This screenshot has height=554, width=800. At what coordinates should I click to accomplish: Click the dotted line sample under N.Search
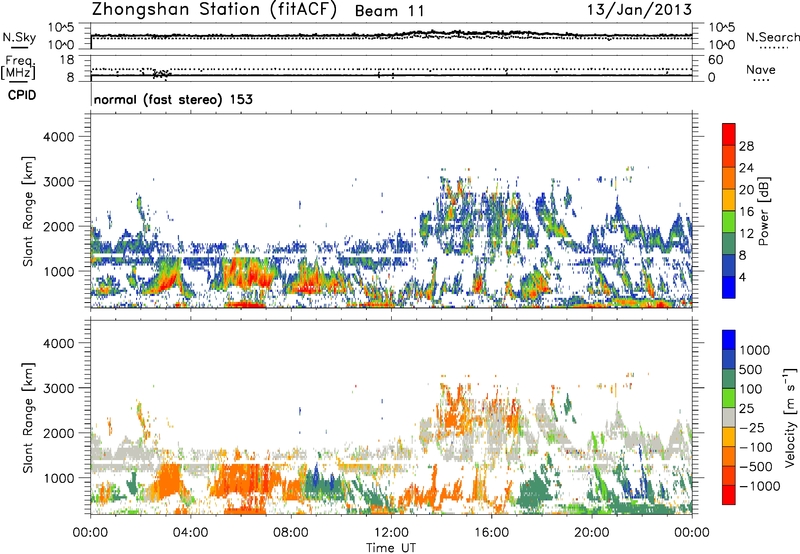774,47
